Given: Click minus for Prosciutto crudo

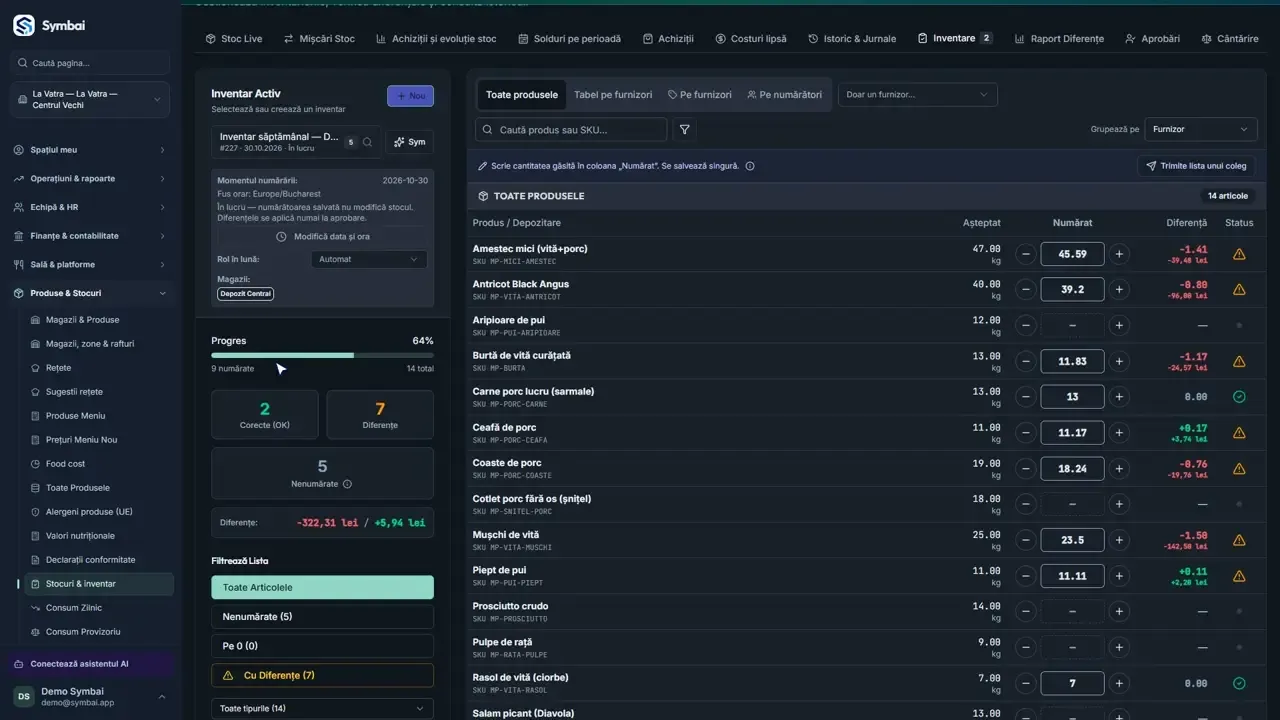Looking at the screenshot, I should coord(1025,611).
